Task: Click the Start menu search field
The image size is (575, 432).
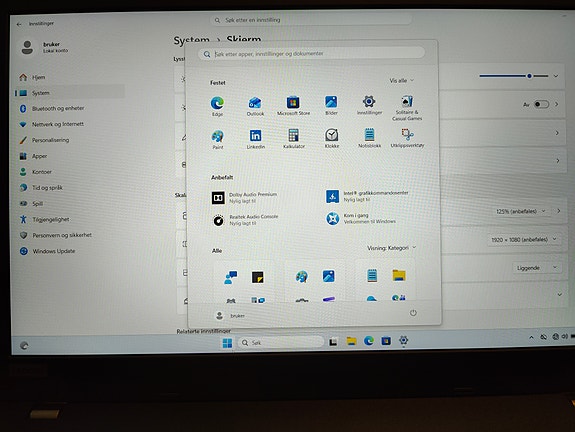Action: tap(311, 54)
